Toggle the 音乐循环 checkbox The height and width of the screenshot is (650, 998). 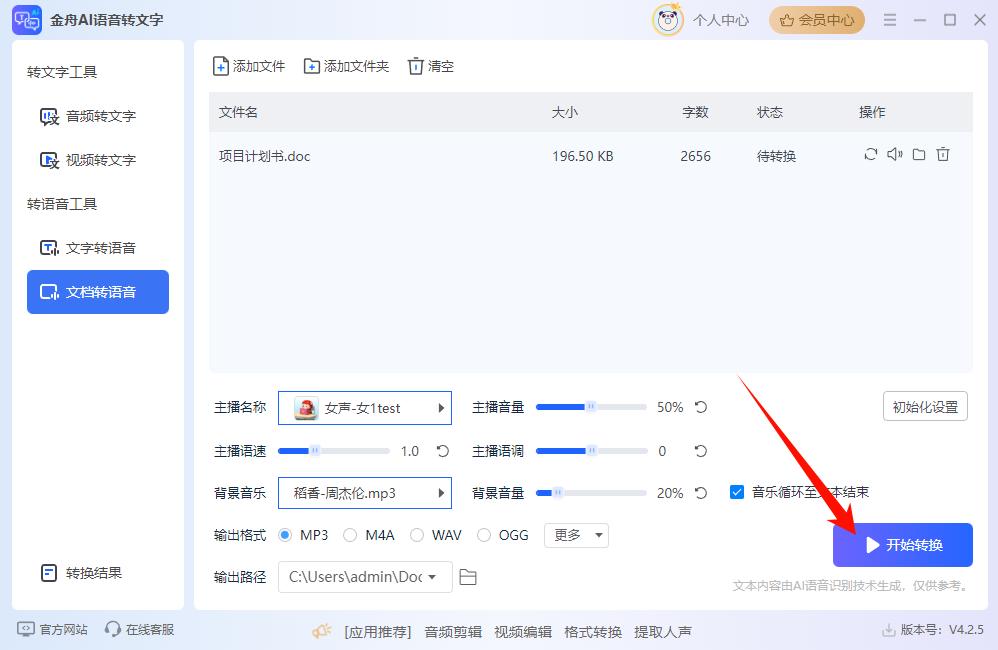click(737, 492)
